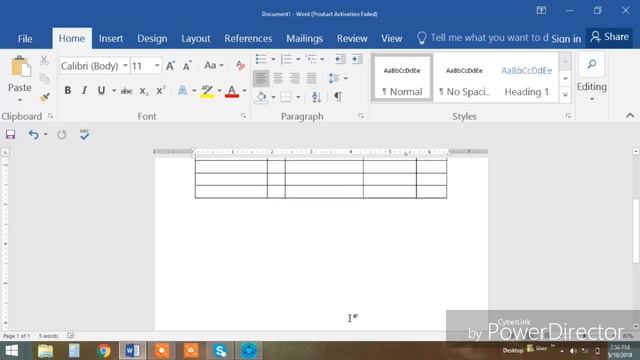Sort text with A-Z icon

(316, 97)
